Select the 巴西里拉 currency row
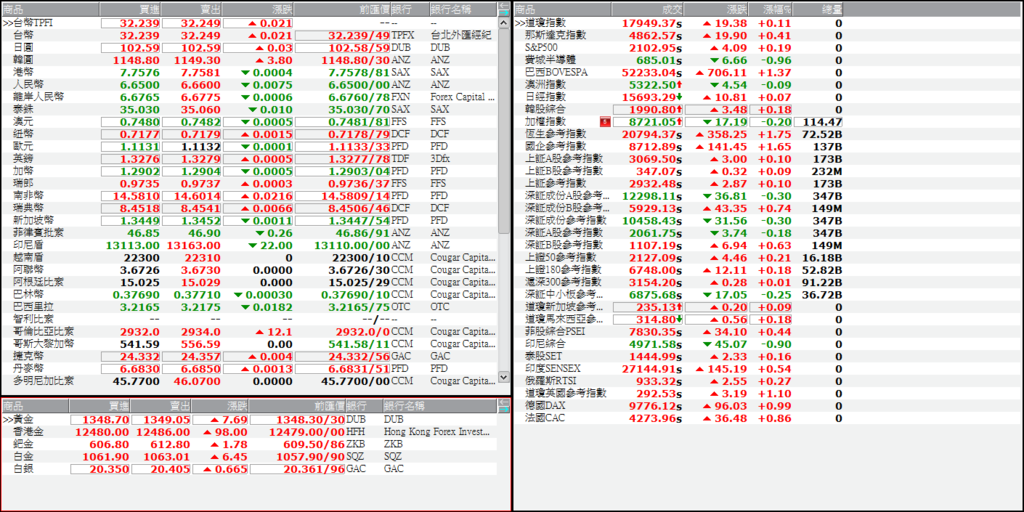This screenshot has height=512, width=1024. click(x=249, y=306)
